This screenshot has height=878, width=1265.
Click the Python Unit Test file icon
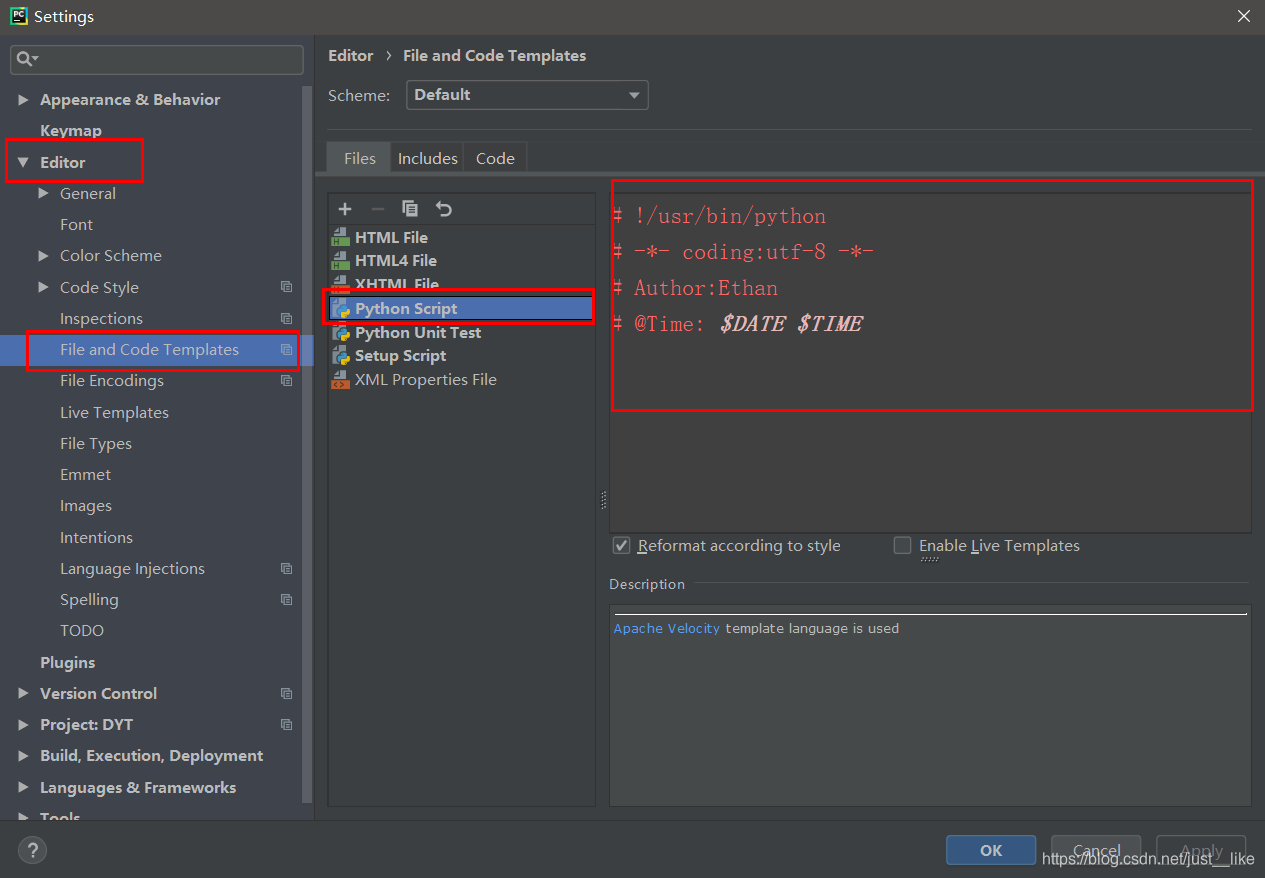pos(340,333)
